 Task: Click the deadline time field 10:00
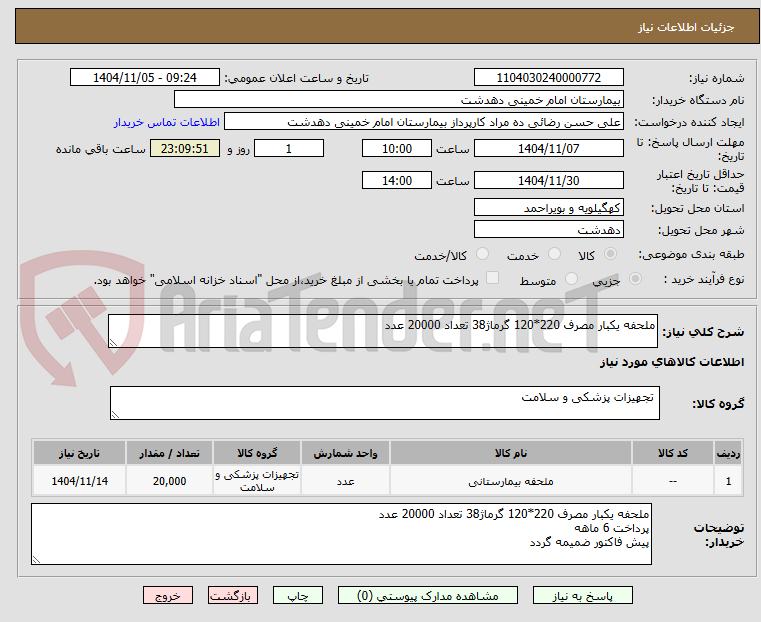(x=397, y=148)
